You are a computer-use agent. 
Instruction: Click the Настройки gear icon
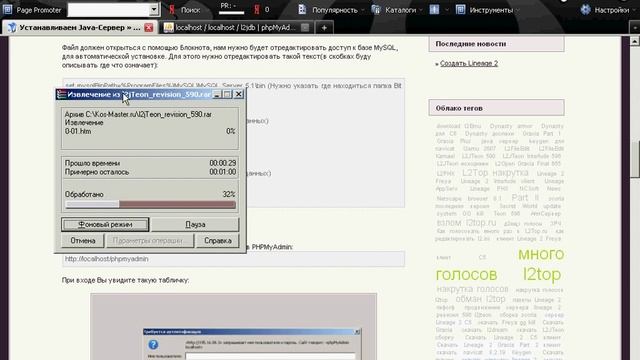click(x=585, y=9)
